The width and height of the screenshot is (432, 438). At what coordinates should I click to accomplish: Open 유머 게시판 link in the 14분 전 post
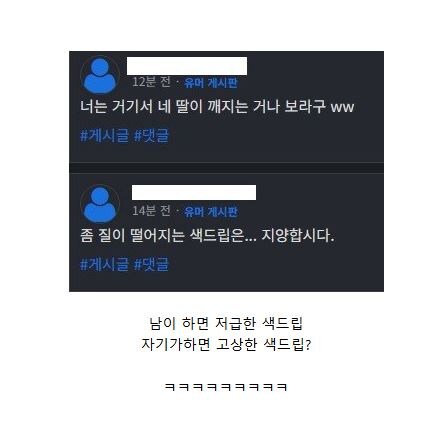211,212
